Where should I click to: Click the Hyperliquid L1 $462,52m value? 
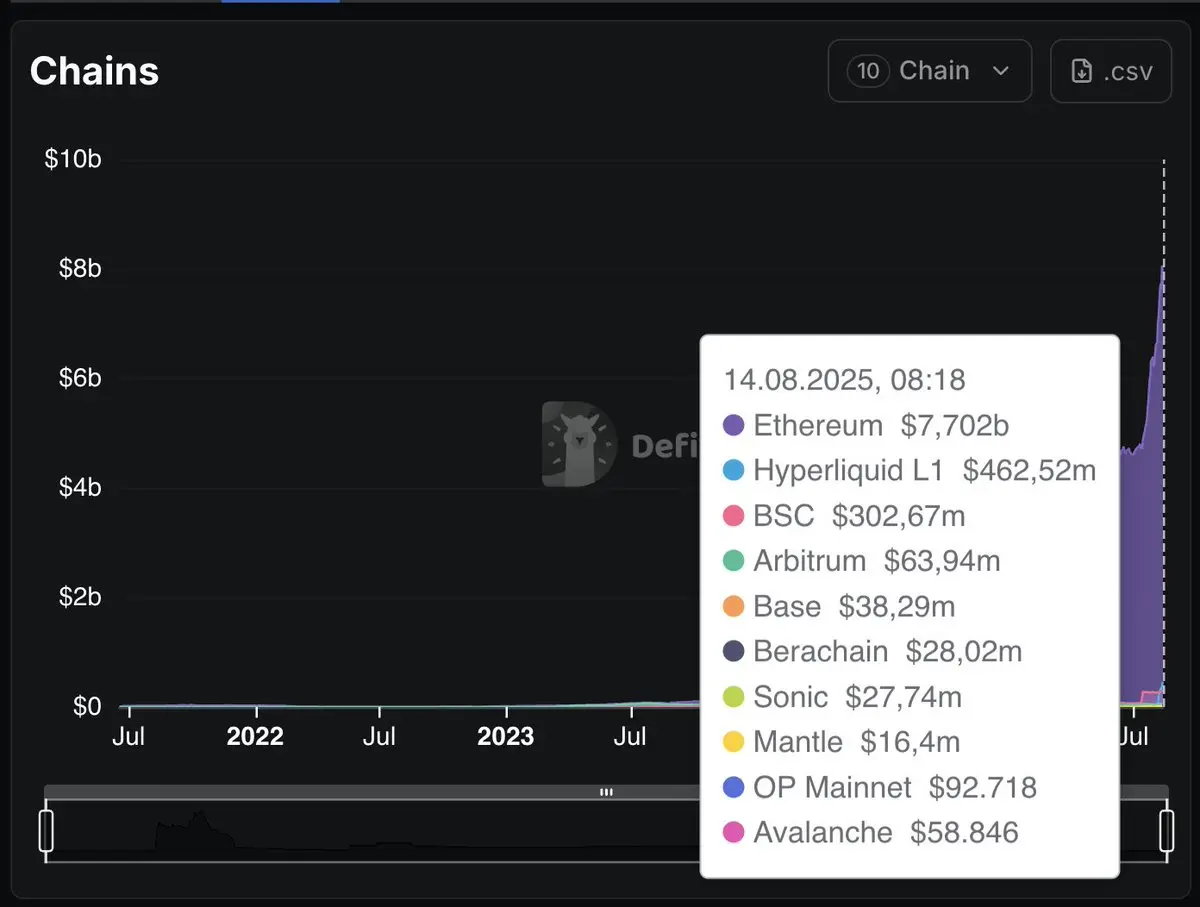click(1029, 470)
